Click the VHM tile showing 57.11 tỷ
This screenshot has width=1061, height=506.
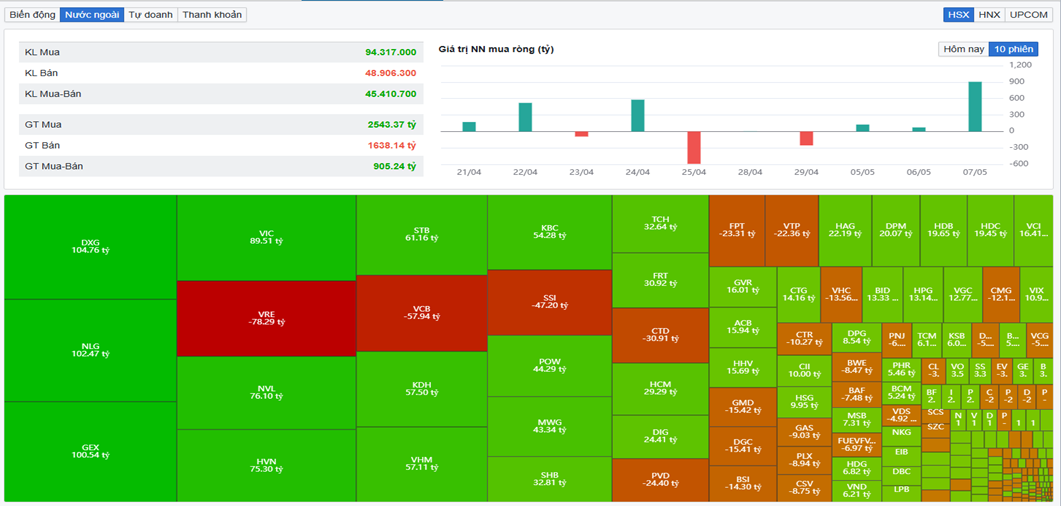[421, 464]
